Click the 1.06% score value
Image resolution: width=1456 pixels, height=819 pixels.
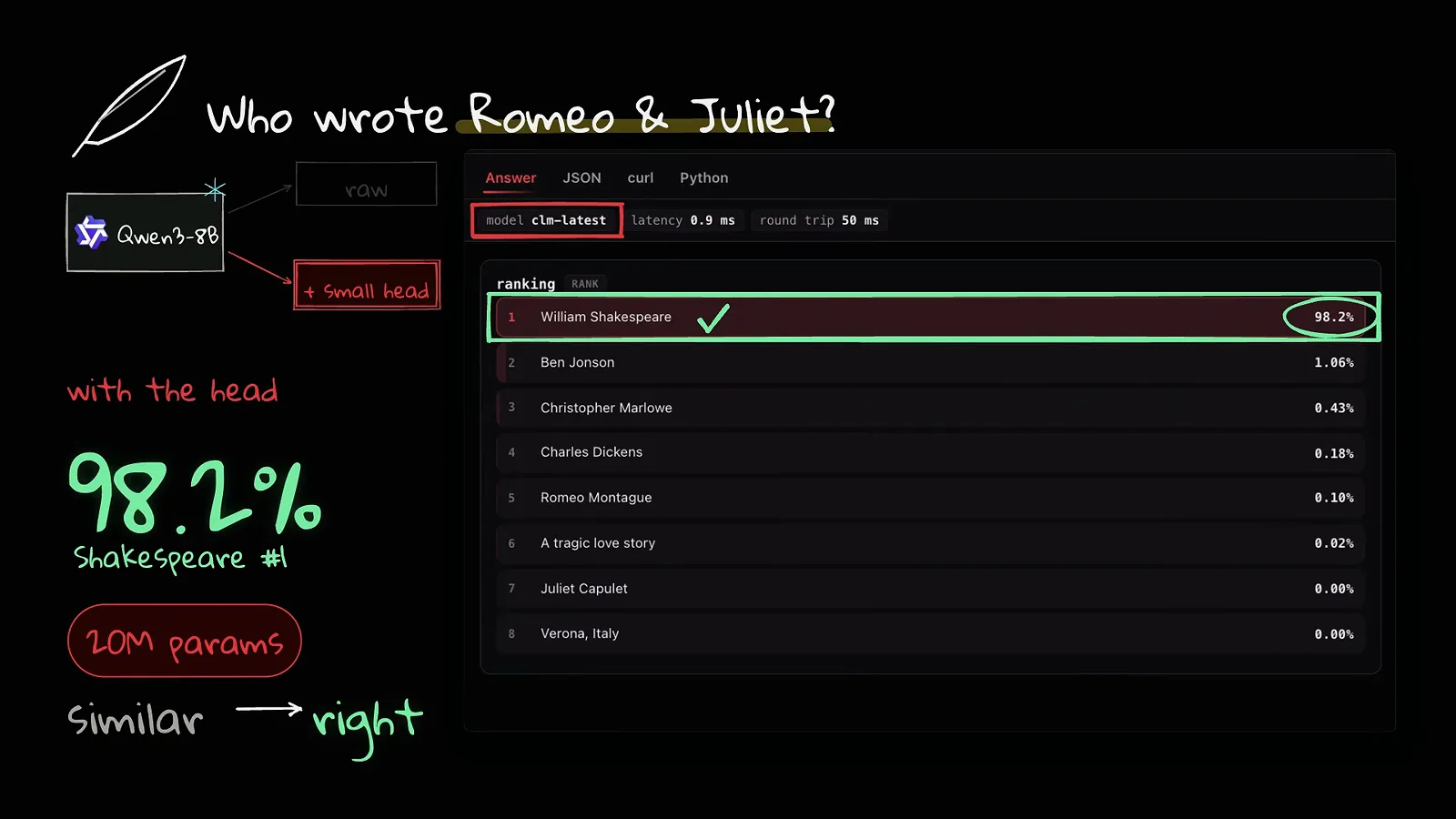[1333, 362]
